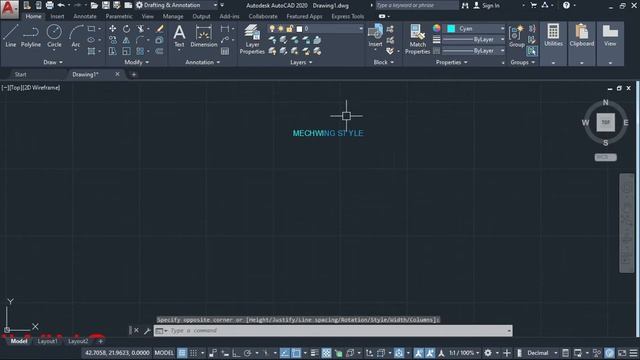640x360 pixels.
Task: Click the Customize command line wrench icon
Action: tap(147, 331)
